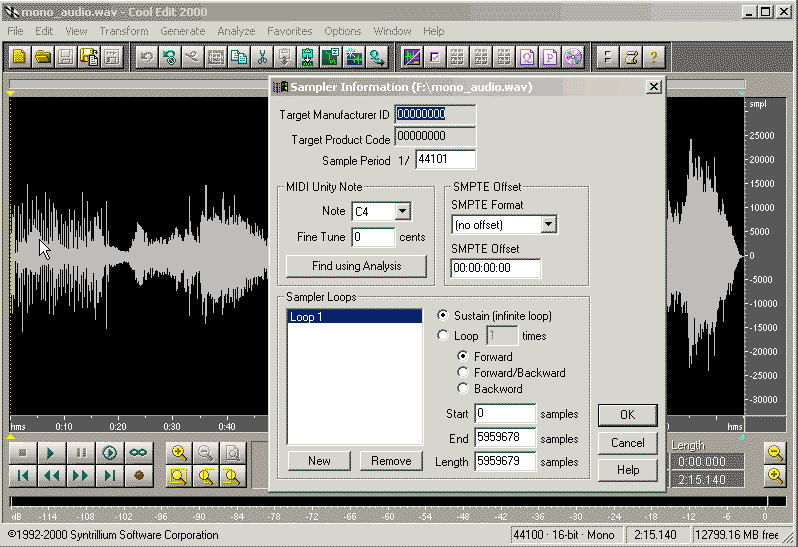Click the Find using Analysis button
The image size is (798, 547).
coord(356,266)
